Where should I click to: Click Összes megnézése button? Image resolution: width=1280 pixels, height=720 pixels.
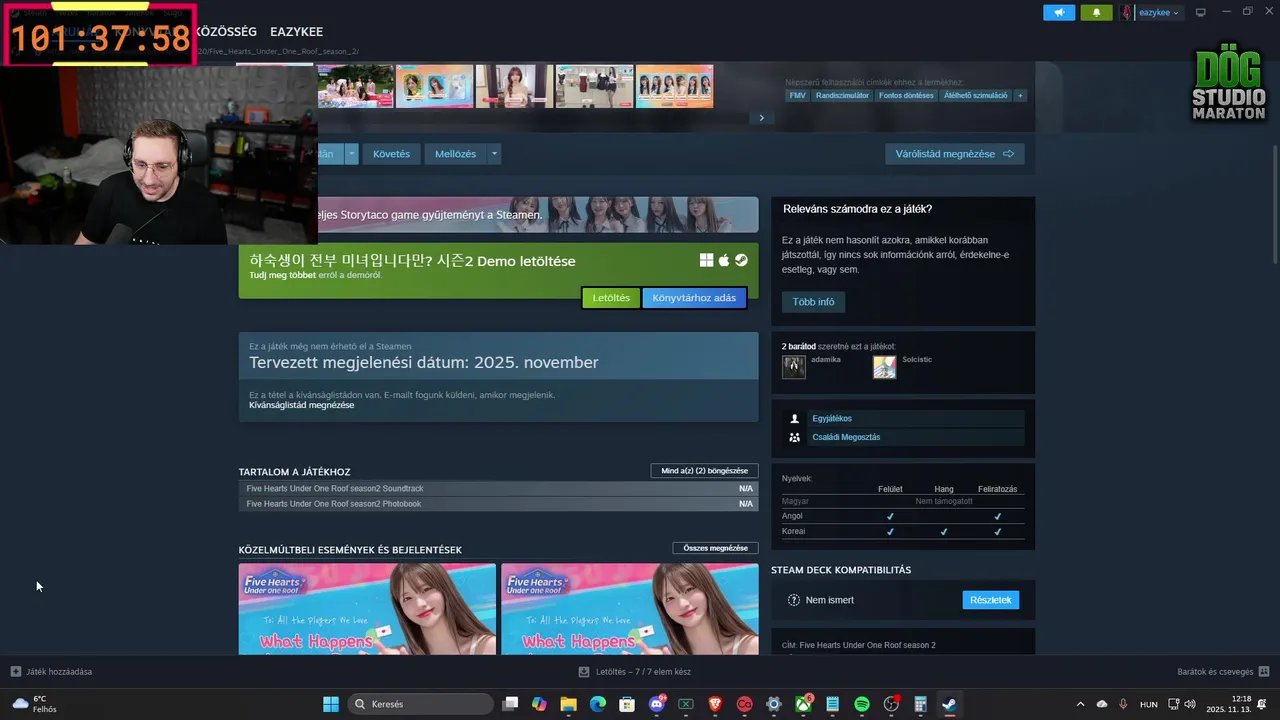coord(715,548)
